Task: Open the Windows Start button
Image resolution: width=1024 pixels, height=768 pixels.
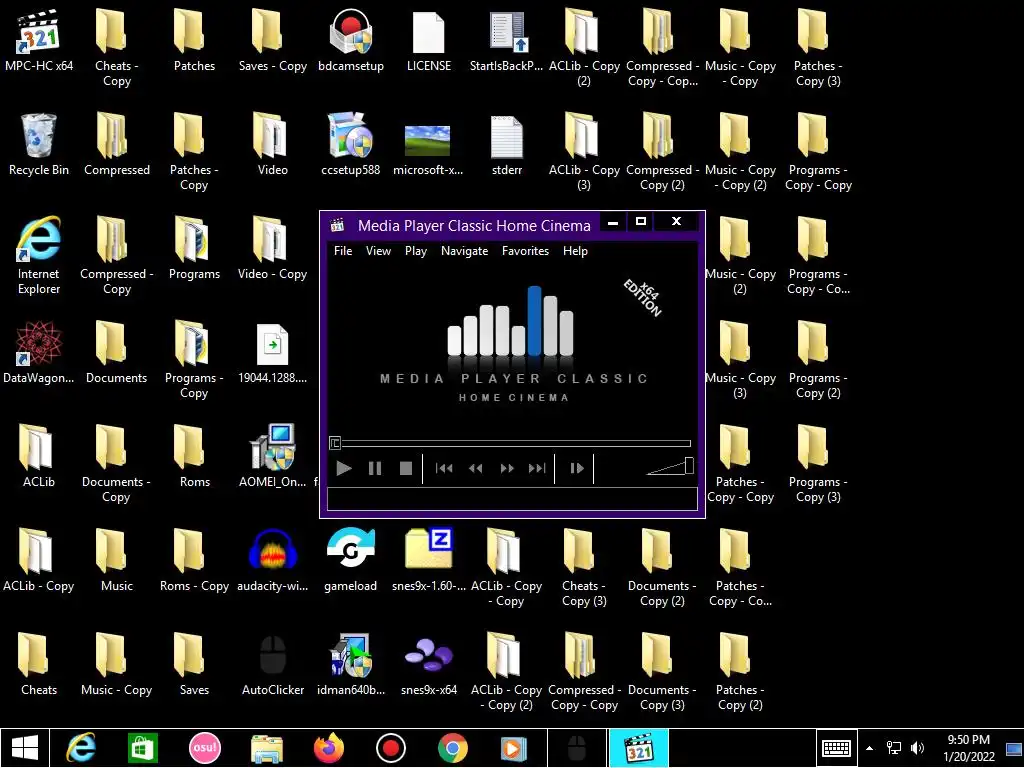Action: [25, 748]
